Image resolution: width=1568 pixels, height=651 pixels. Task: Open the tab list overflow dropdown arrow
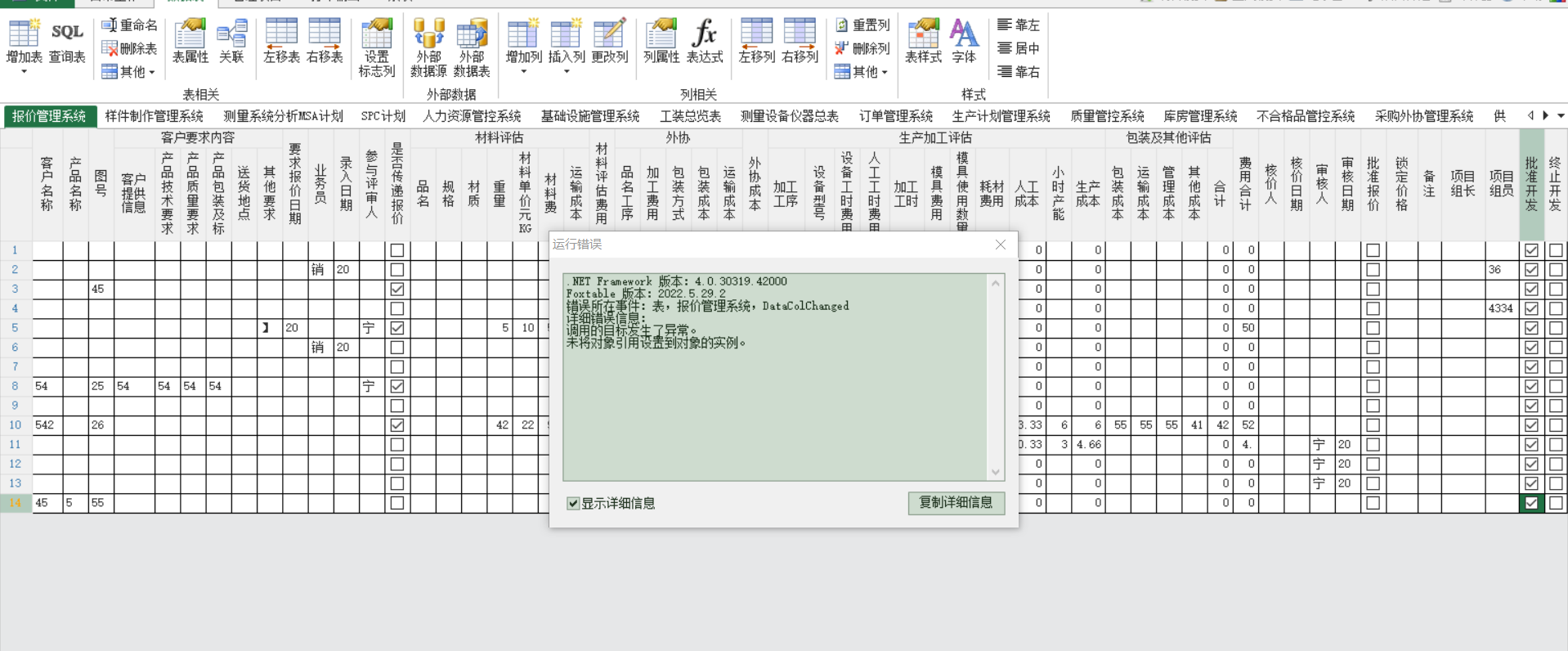pyautogui.click(x=1561, y=116)
